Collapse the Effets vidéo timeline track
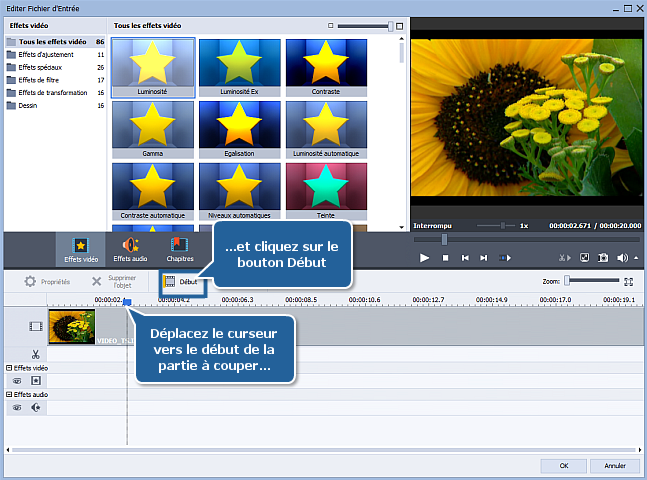 coord(9,368)
